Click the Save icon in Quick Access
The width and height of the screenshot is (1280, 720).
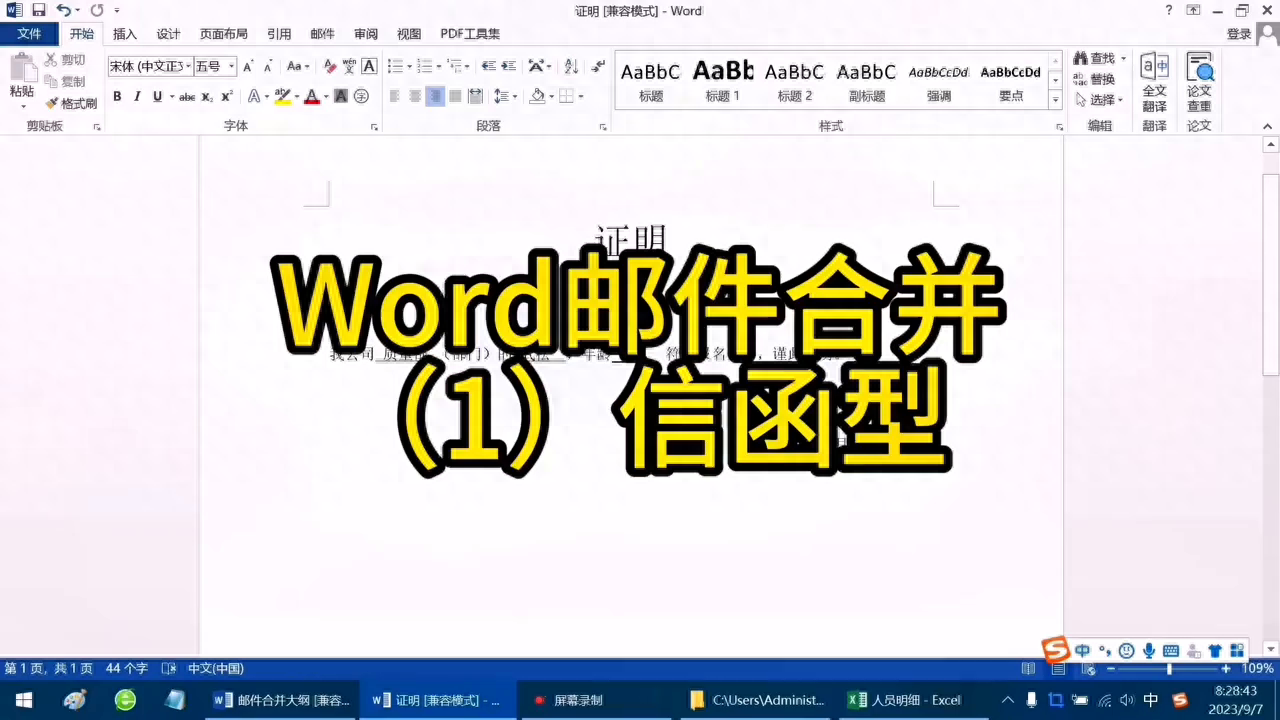(x=39, y=10)
